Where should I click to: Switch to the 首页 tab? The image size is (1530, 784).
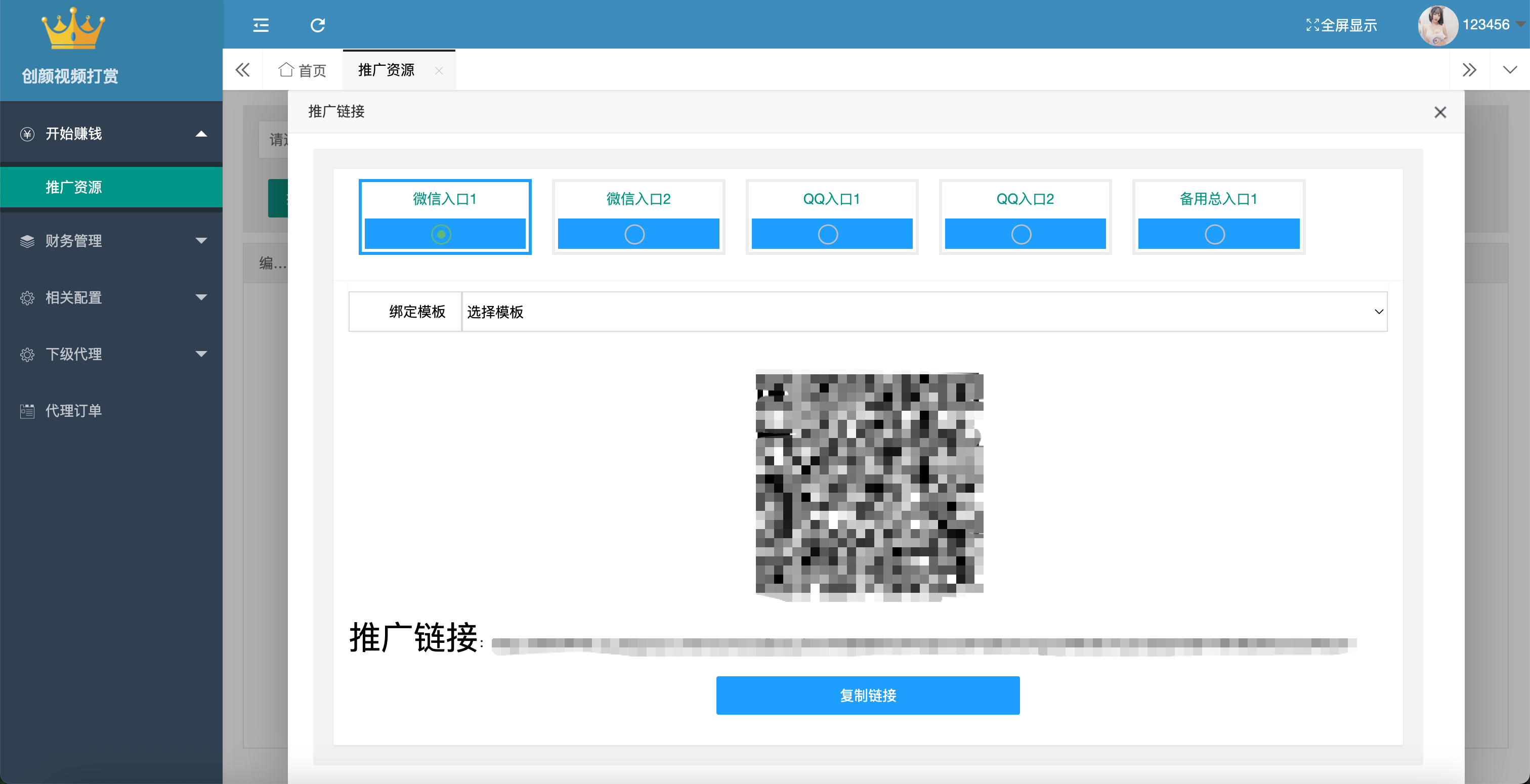click(x=303, y=71)
